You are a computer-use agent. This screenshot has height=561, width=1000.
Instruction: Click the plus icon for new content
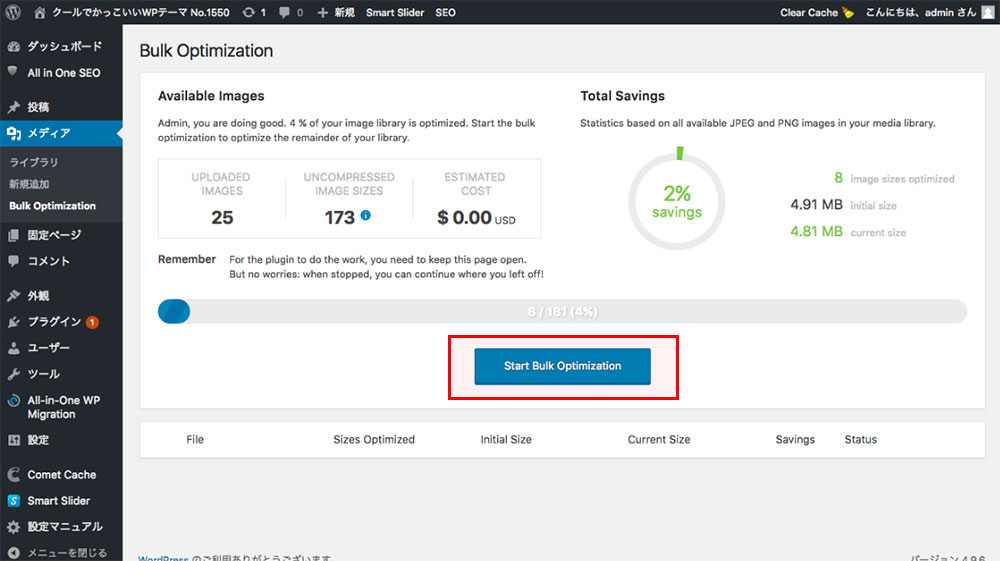[x=323, y=12]
